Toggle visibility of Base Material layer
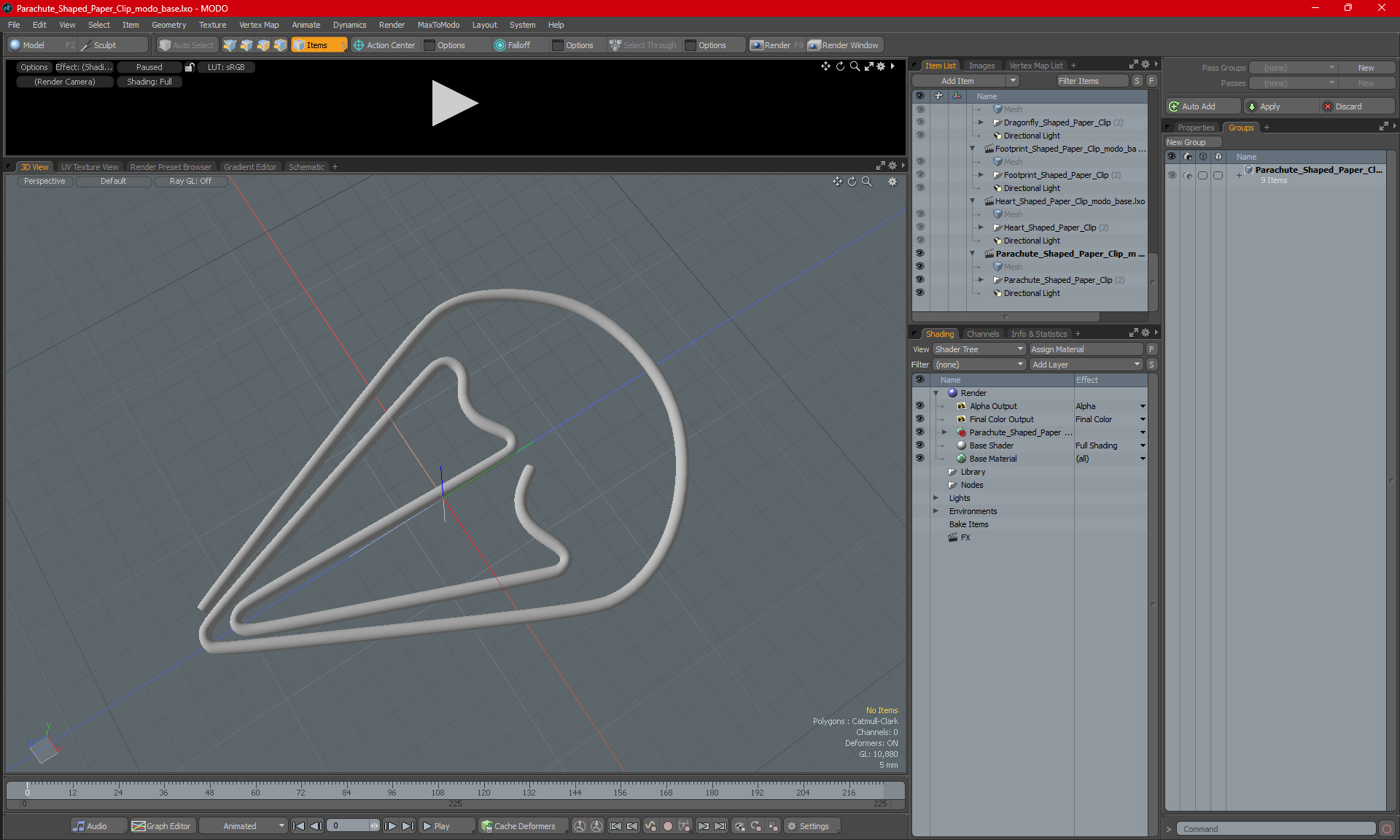Screen dimensions: 1400x840 click(x=920, y=459)
